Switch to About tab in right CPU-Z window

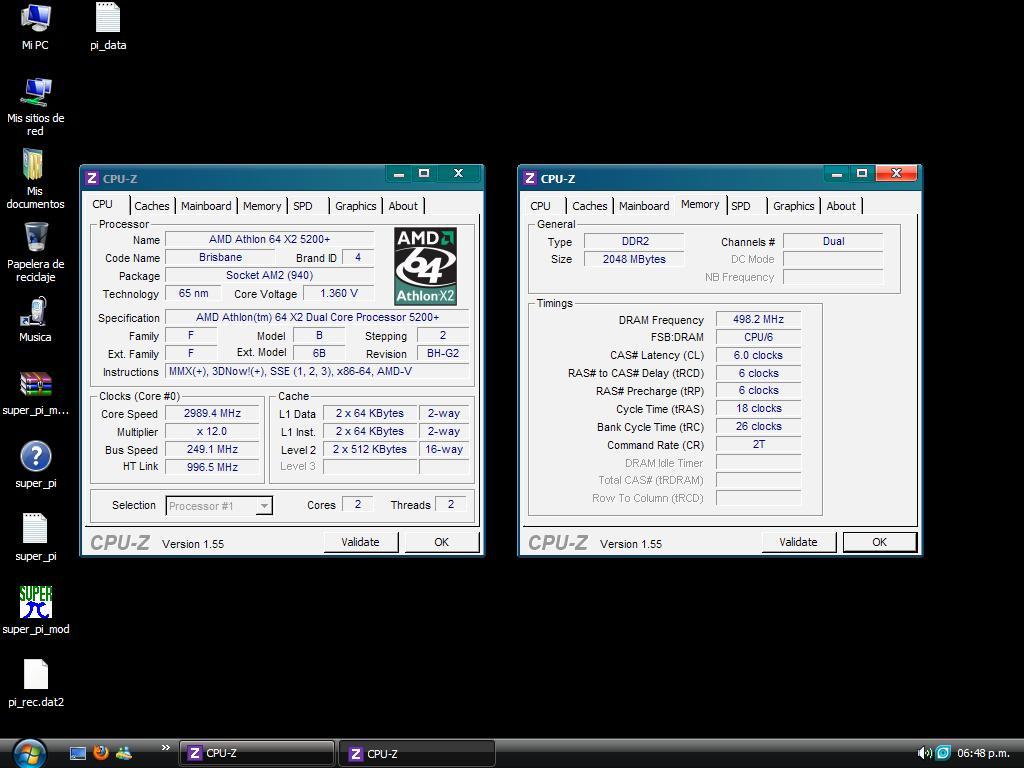(841, 206)
